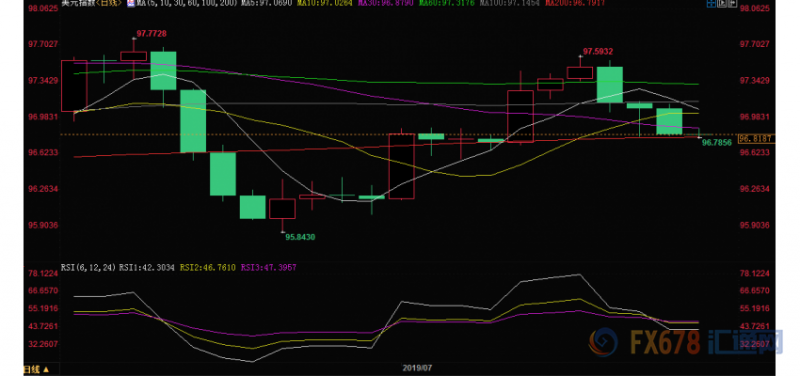Click the 2019/07 date label on time axis
800x376 pixels.
417,367
